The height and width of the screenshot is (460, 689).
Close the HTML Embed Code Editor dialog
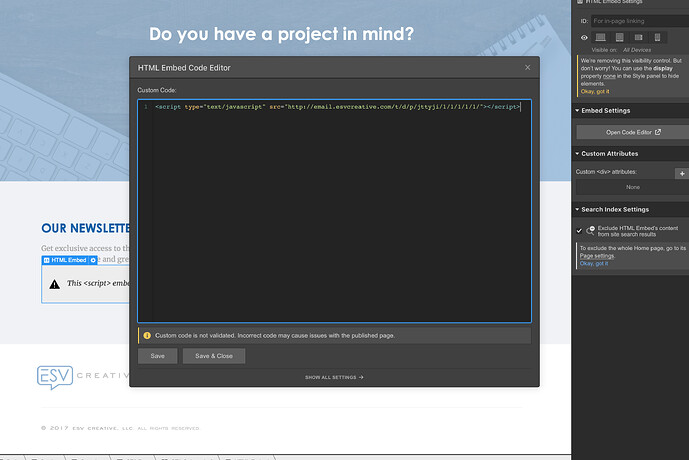527,67
